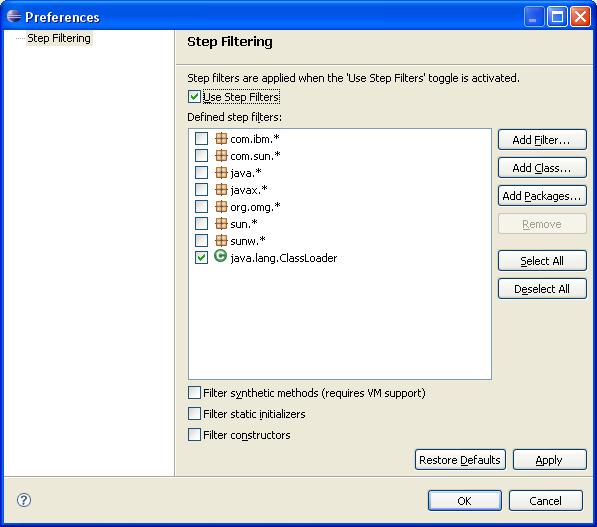597x527 pixels.
Task: Select the org.omg.* filter text
Action: click(255, 207)
